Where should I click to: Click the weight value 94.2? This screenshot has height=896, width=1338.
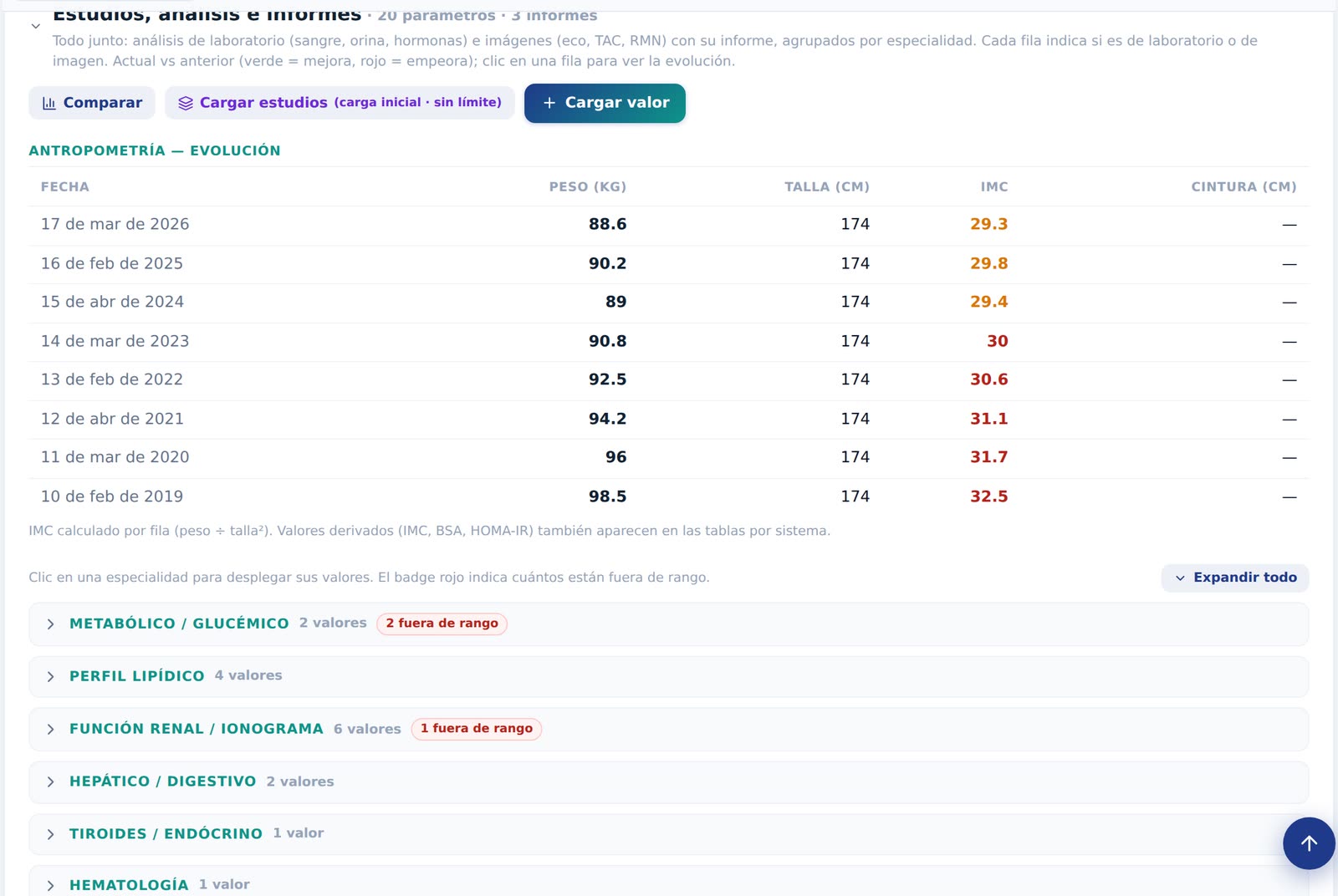[607, 420]
